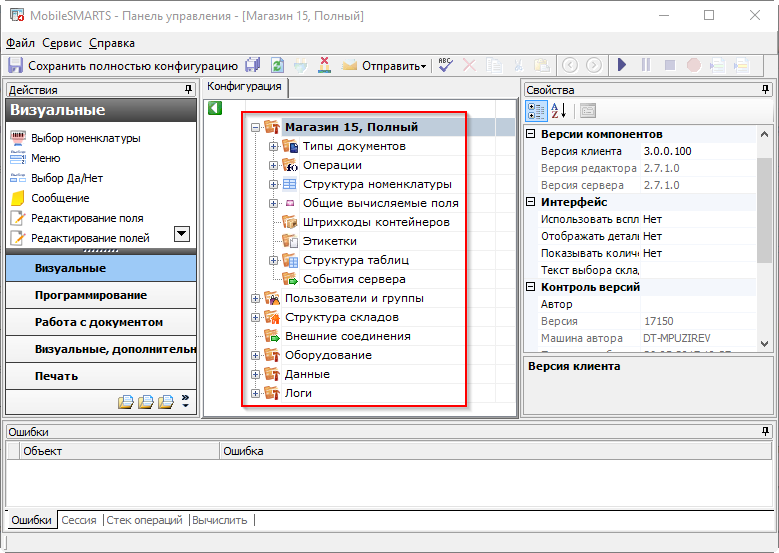Collapse the Магазин 15, Полный root node
The image size is (779, 553).
click(255, 128)
